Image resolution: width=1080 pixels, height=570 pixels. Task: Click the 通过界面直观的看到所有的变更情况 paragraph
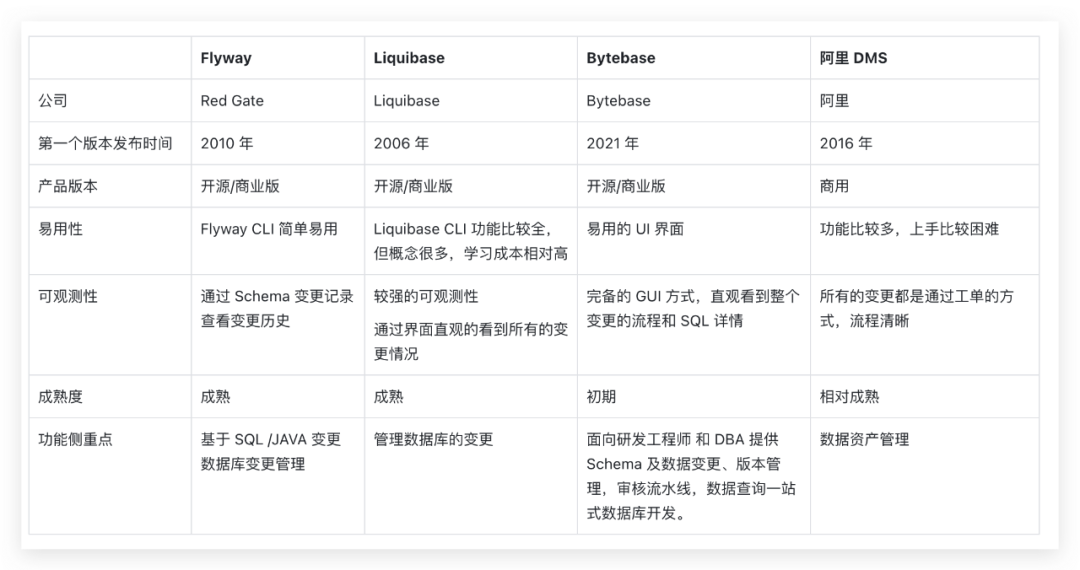pos(470,341)
